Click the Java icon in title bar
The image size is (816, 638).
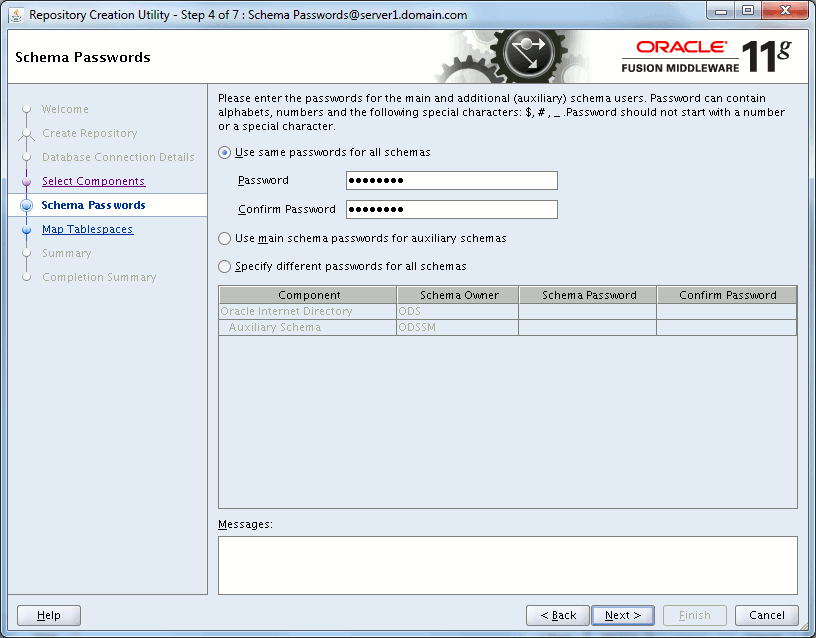(16, 15)
